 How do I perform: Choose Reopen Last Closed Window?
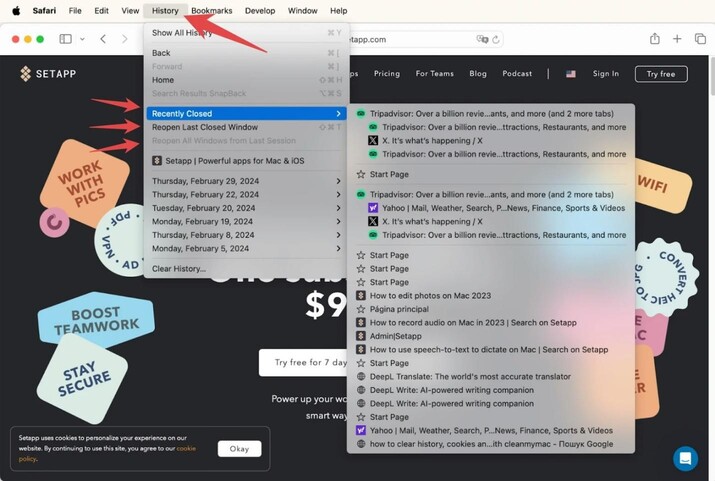(246, 127)
